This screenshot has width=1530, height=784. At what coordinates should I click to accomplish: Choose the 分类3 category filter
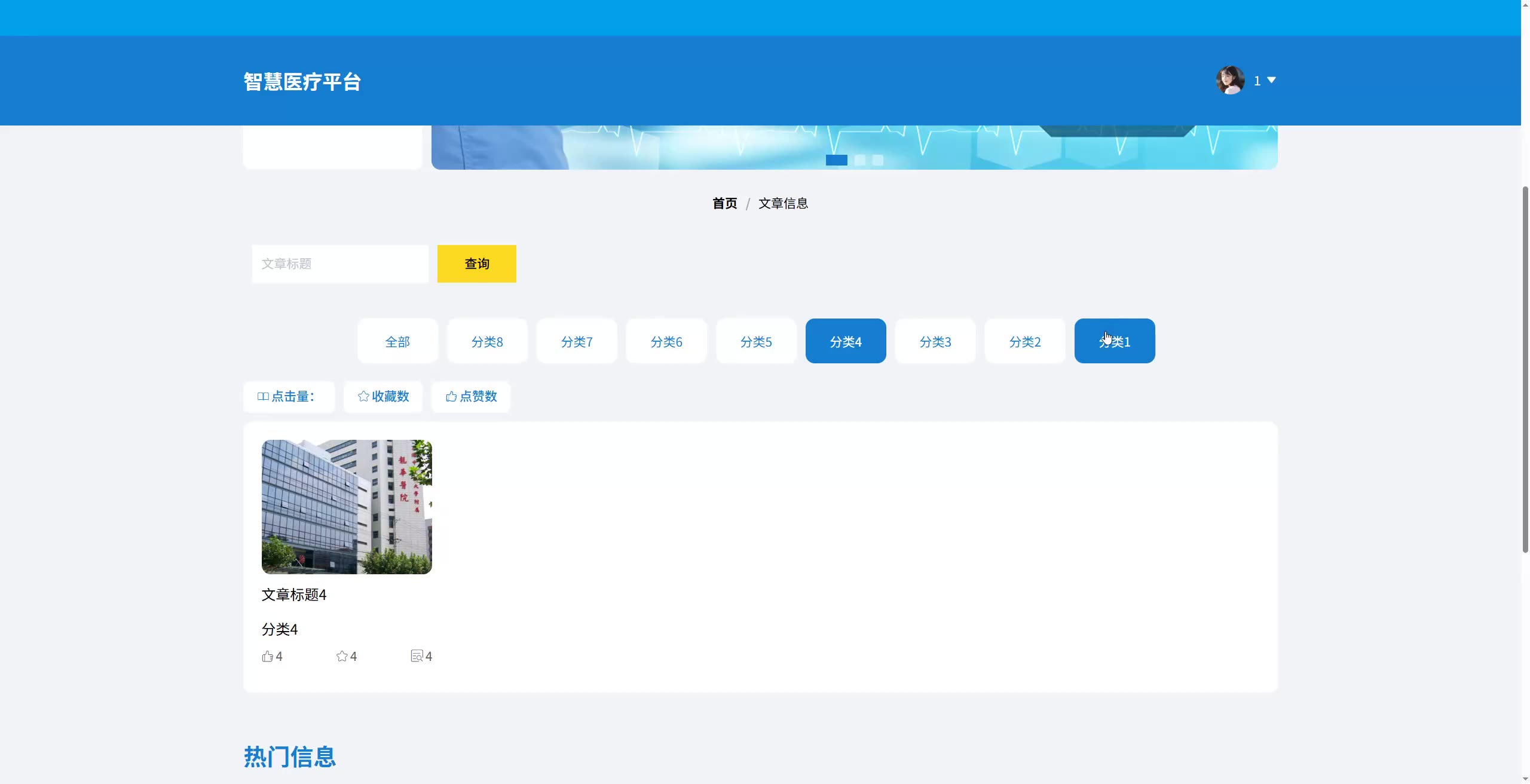(x=935, y=341)
